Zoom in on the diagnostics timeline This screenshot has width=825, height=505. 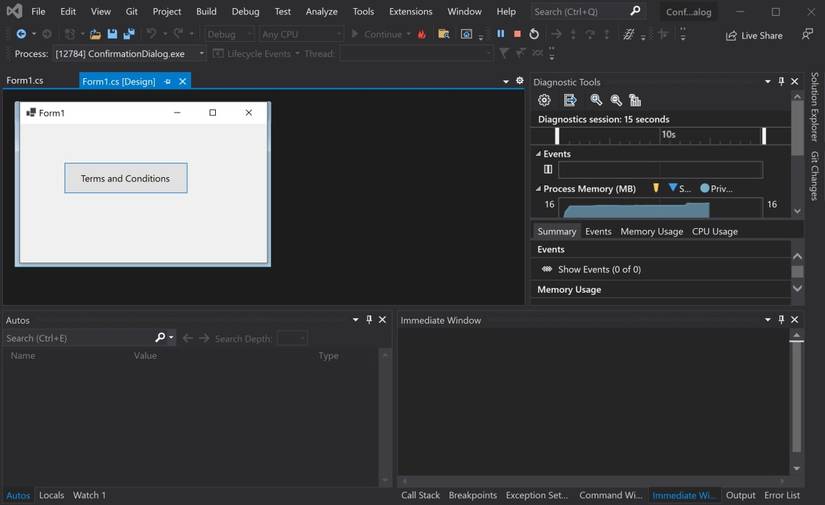click(596, 100)
